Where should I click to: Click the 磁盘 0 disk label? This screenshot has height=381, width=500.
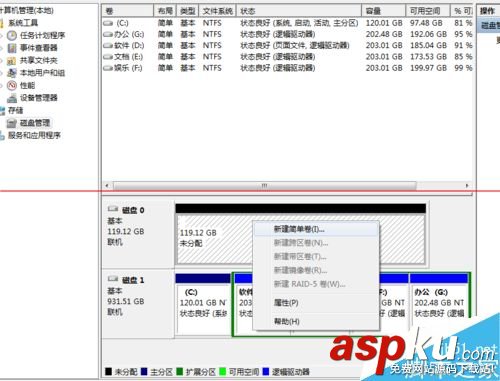[133, 210]
